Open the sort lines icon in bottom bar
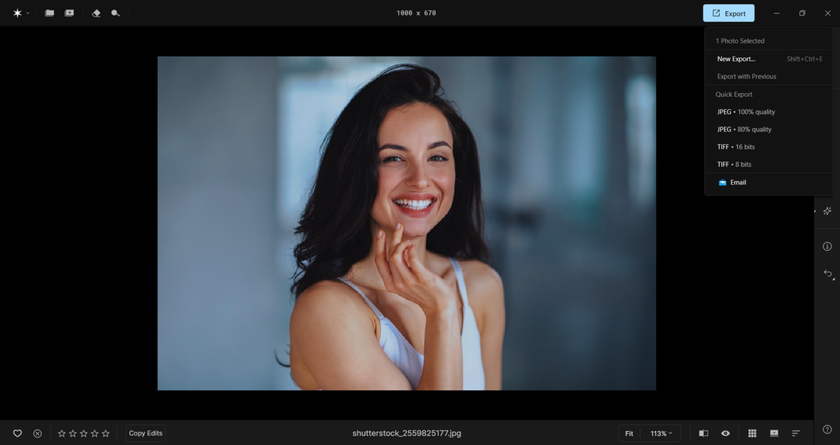The height and width of the screenshot is (445, 840). point(796,433)
